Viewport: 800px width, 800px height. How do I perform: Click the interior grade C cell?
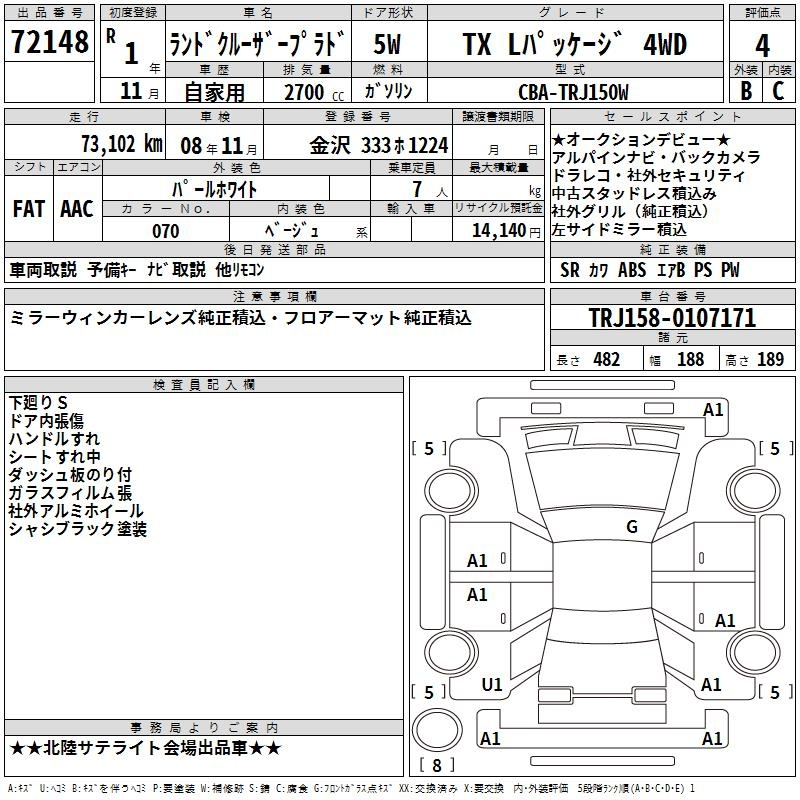(x=779, y=90)
